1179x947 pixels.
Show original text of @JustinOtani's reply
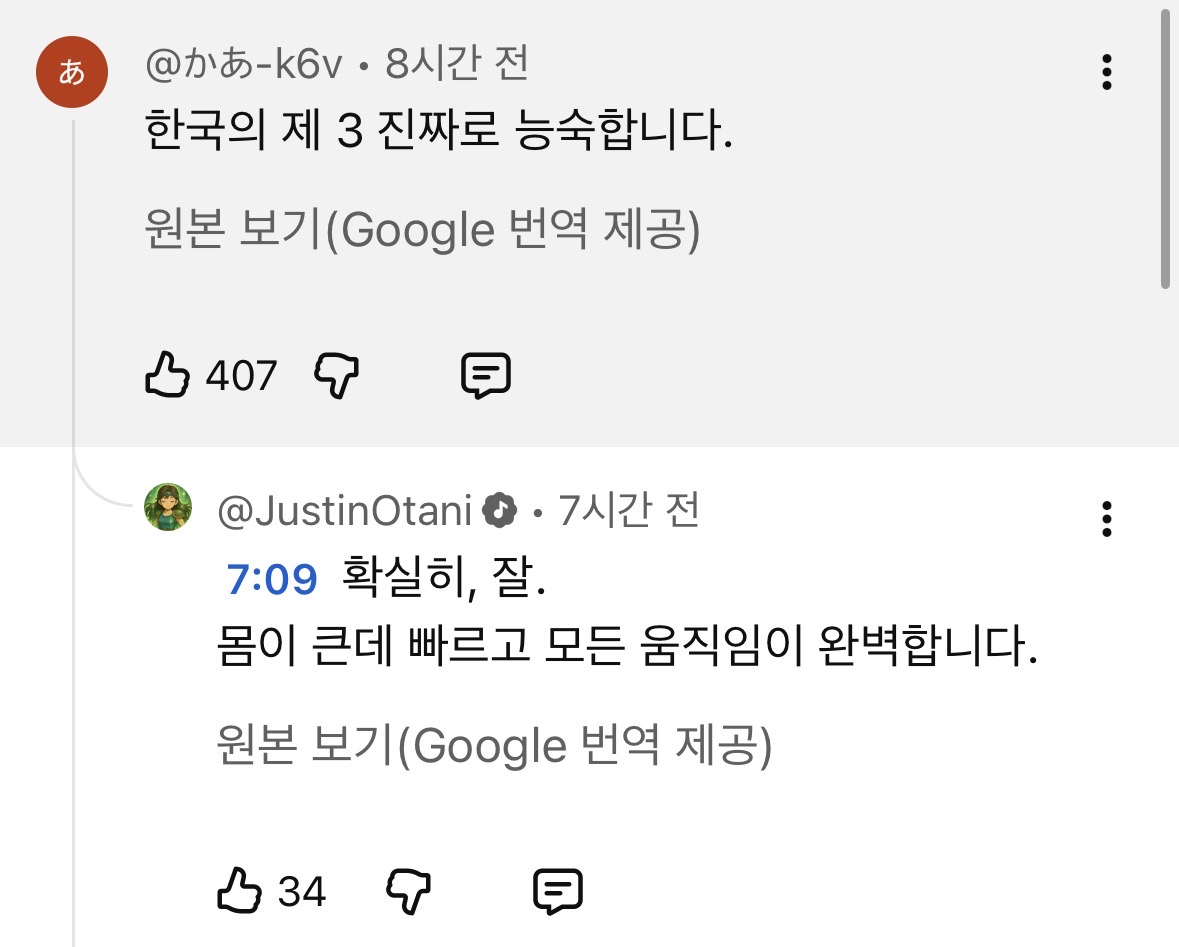click(x=494, y=746)
